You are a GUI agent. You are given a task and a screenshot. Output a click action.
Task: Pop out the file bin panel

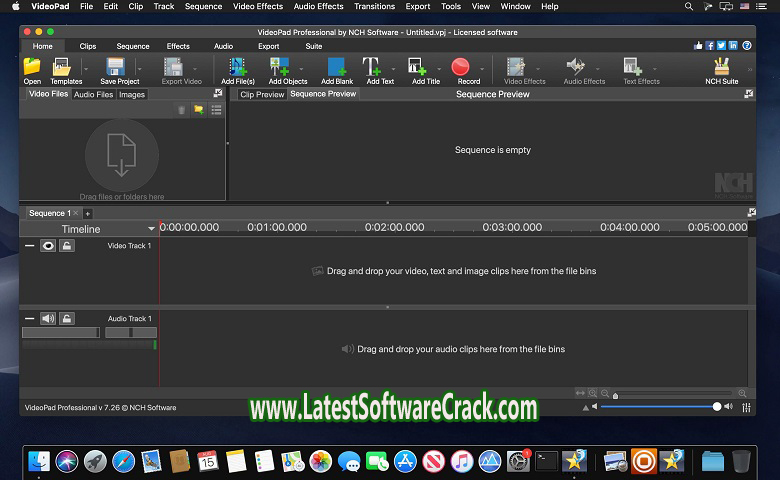click(218, 93)
